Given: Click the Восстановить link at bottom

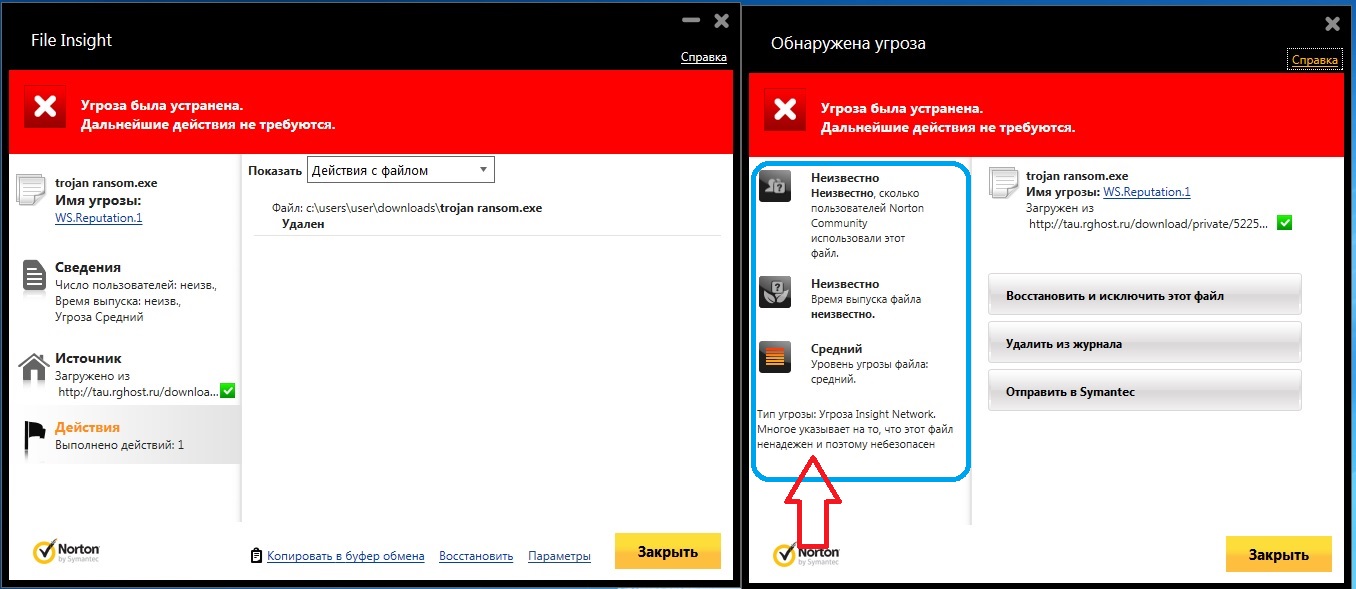Looking at the screenshot, I should point(476,556).
